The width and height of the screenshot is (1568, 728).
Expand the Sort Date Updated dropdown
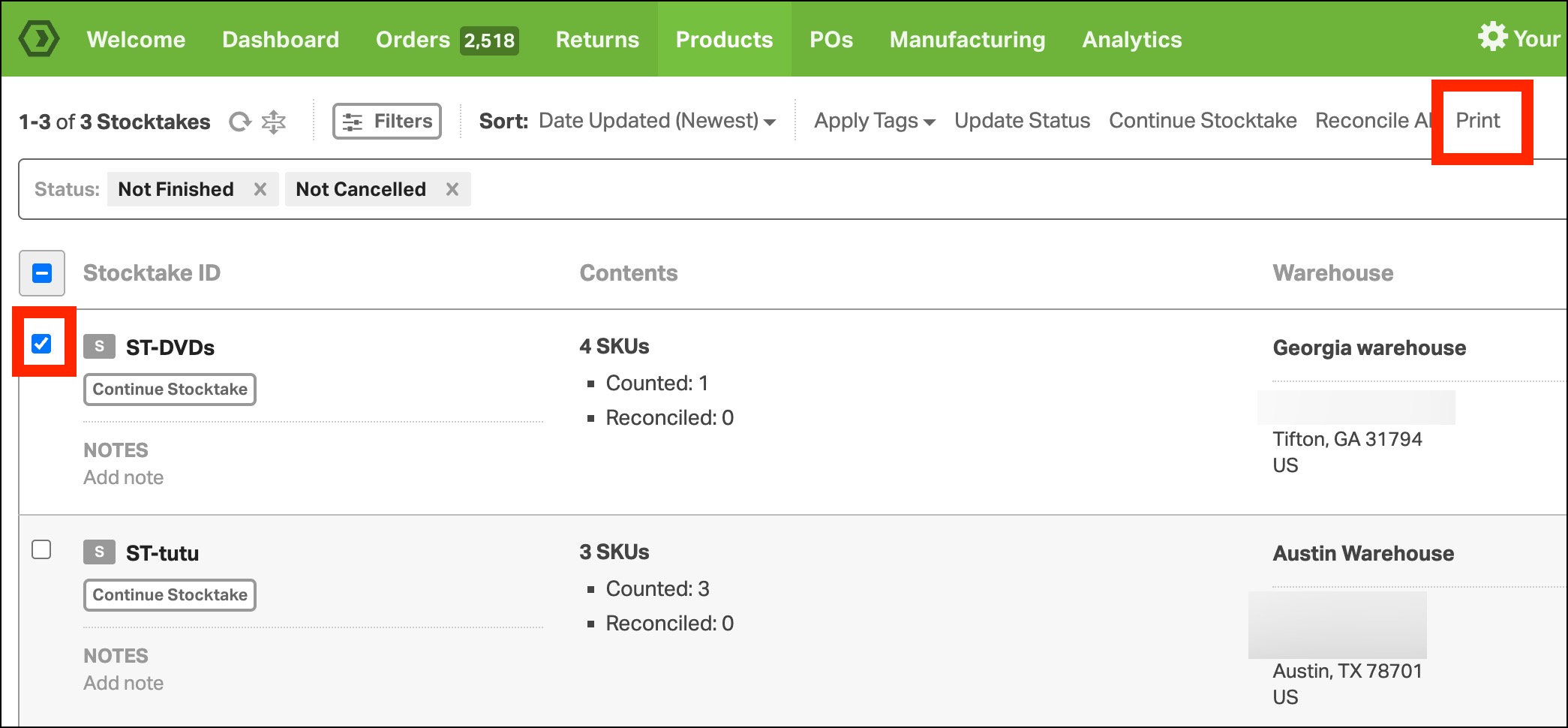(x=656, y=121)
